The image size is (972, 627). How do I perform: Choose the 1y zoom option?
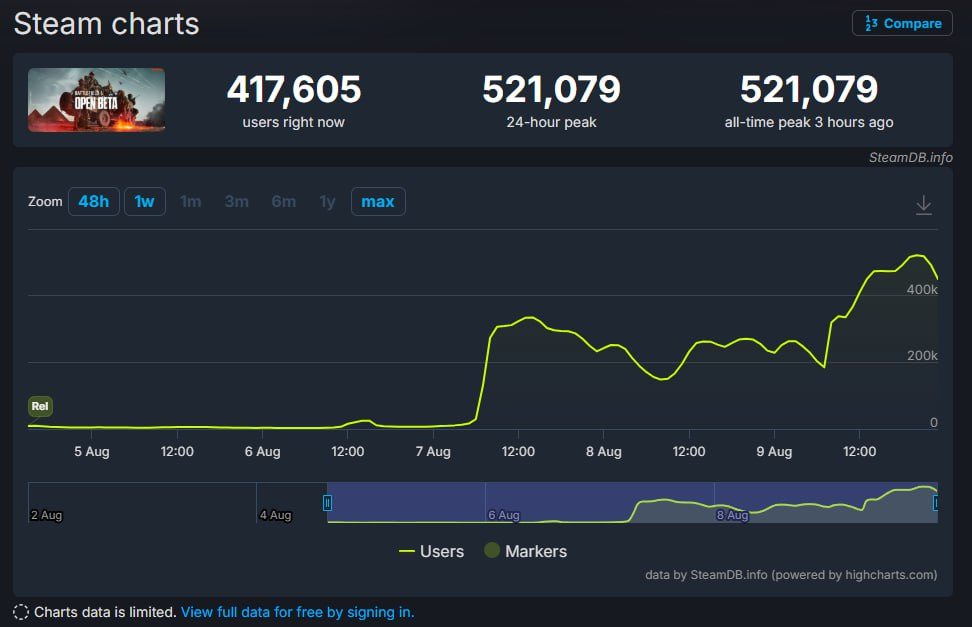pos(327,202)
